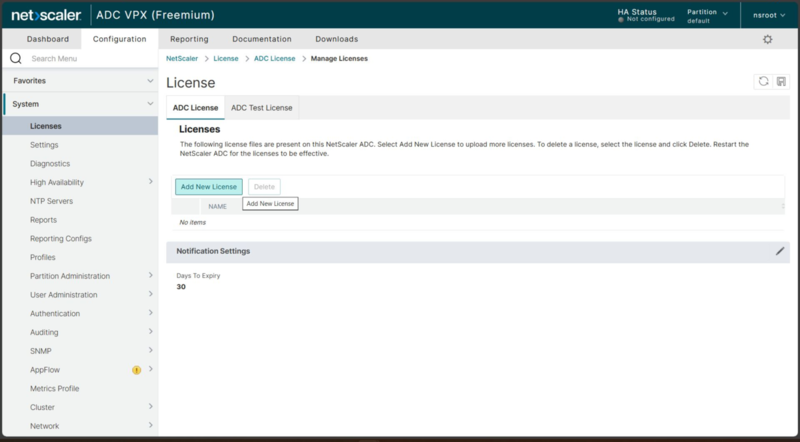Click the AppFlow warning badge
The width and height of the screenshot is (800, 442).
[x=136, y=370]
